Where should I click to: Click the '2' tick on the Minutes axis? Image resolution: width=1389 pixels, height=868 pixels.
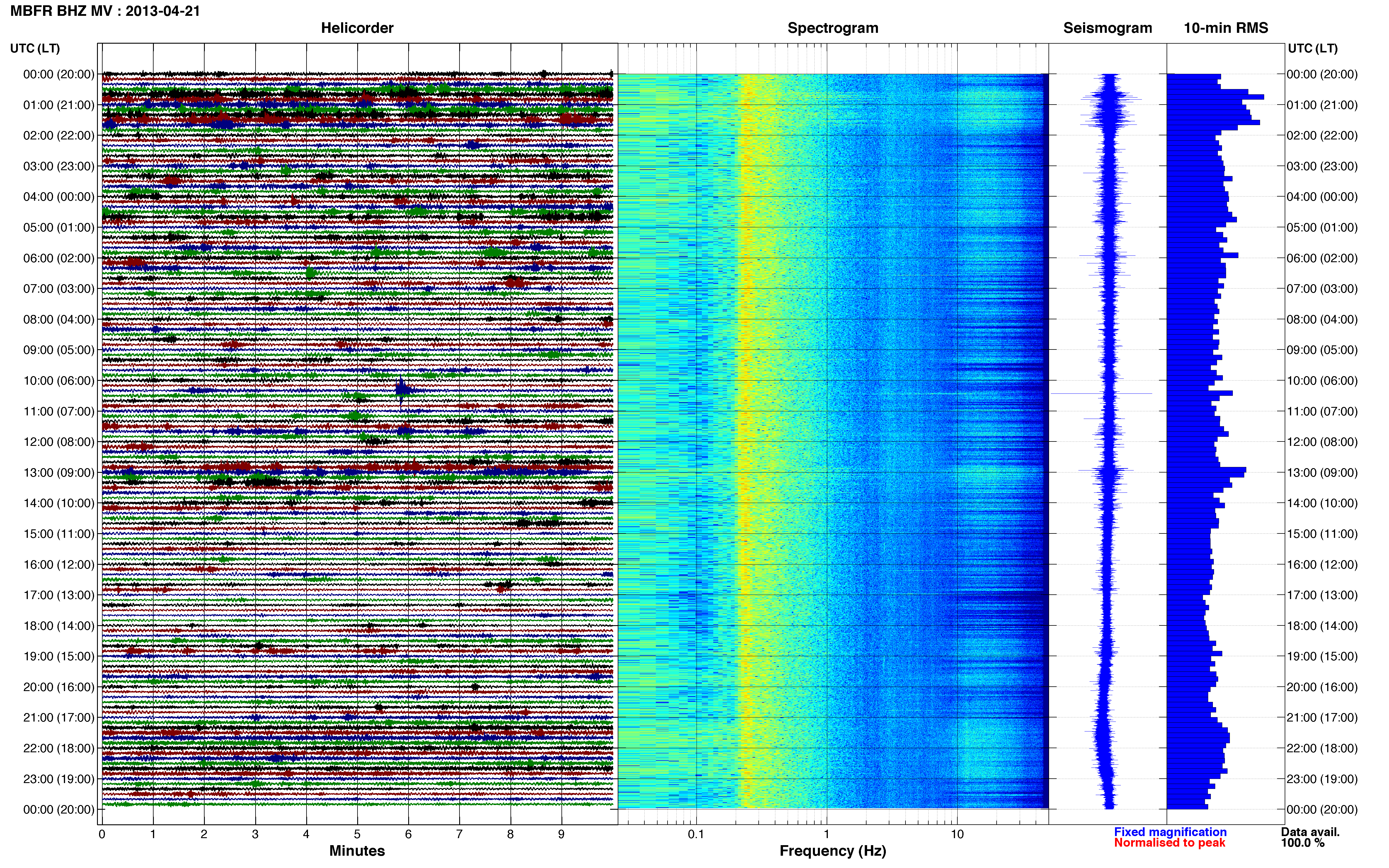coord(204,835)
